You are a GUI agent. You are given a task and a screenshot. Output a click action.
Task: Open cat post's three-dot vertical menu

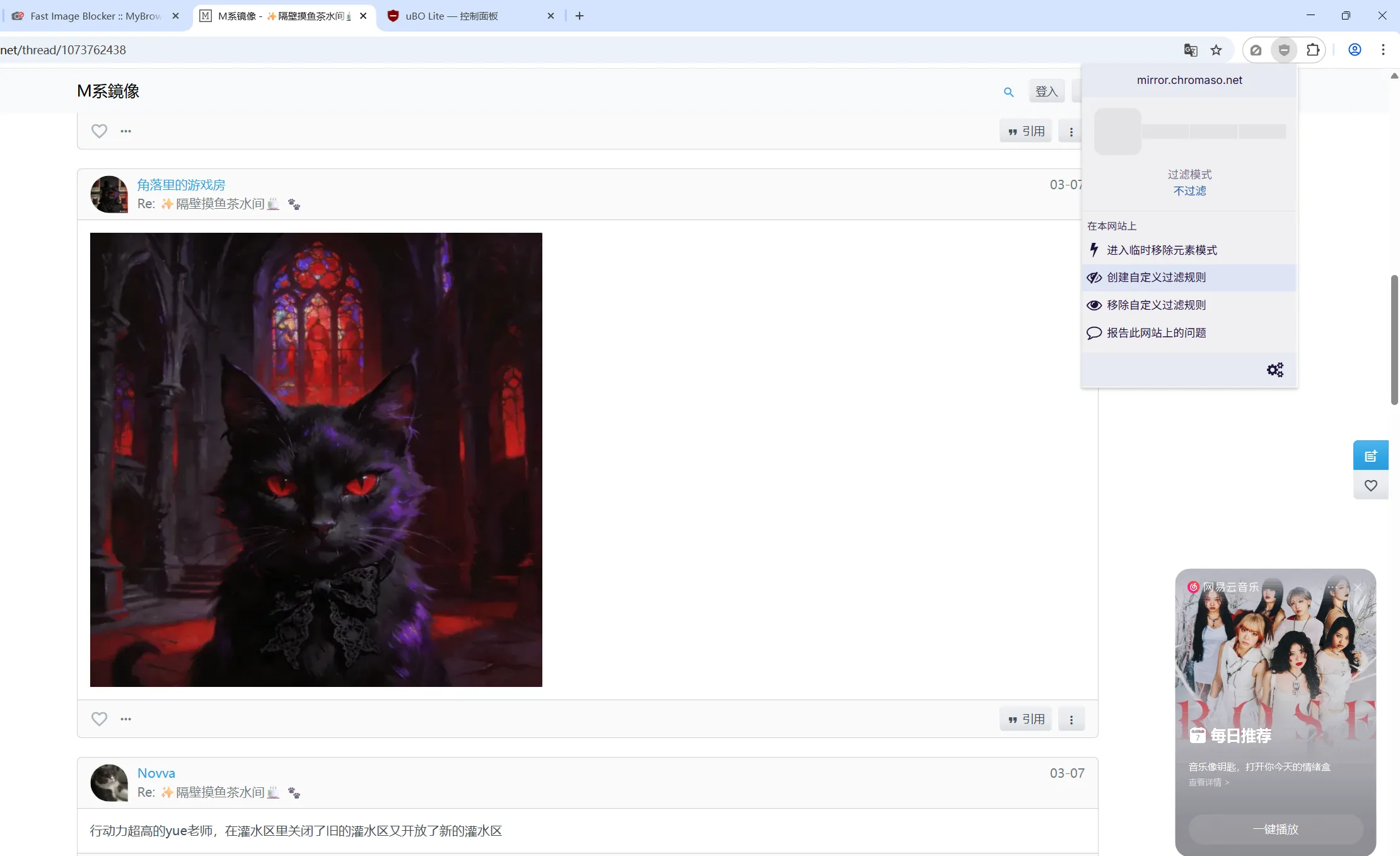1071,720
